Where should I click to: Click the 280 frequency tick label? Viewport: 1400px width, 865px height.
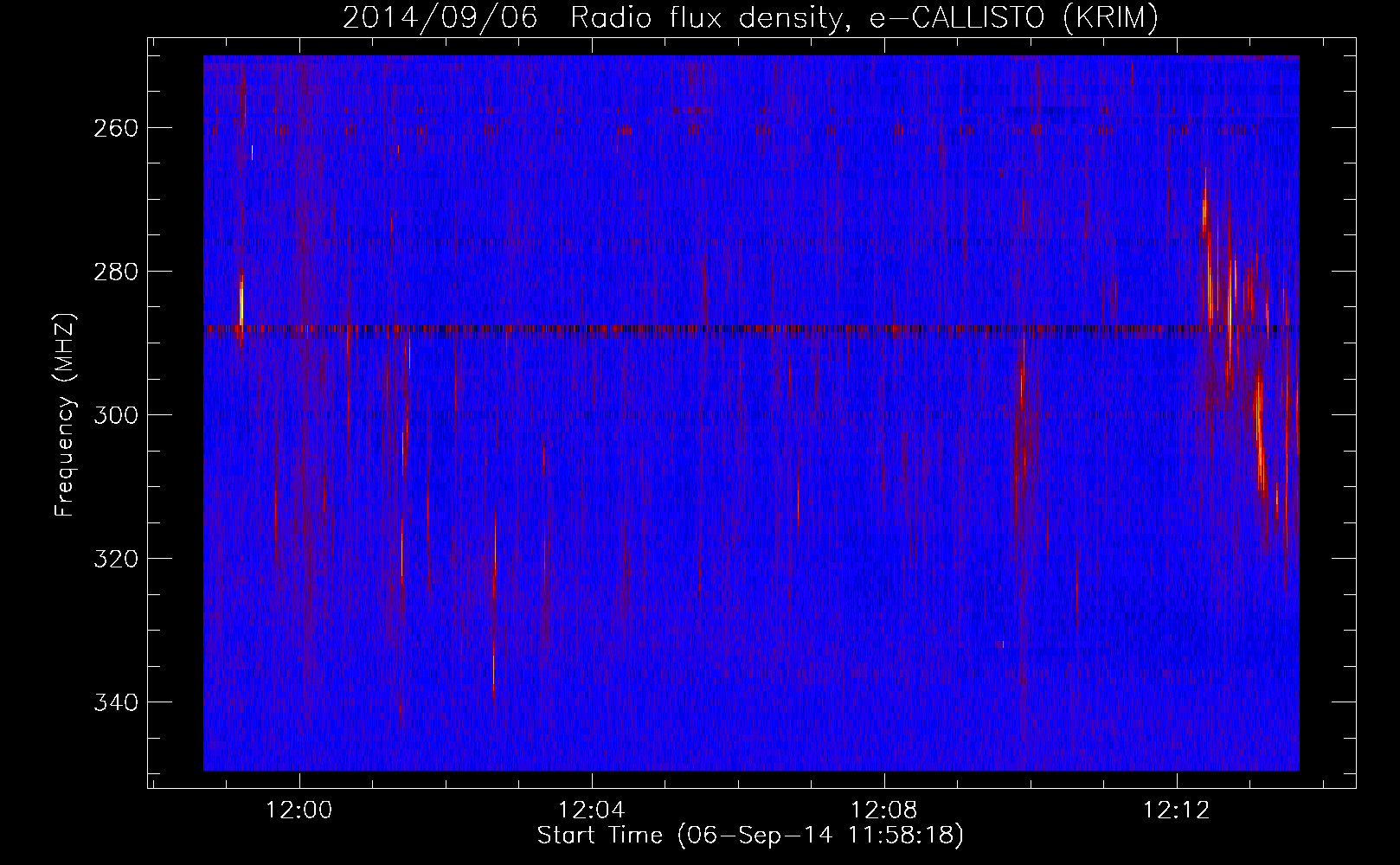coord(116,272)
